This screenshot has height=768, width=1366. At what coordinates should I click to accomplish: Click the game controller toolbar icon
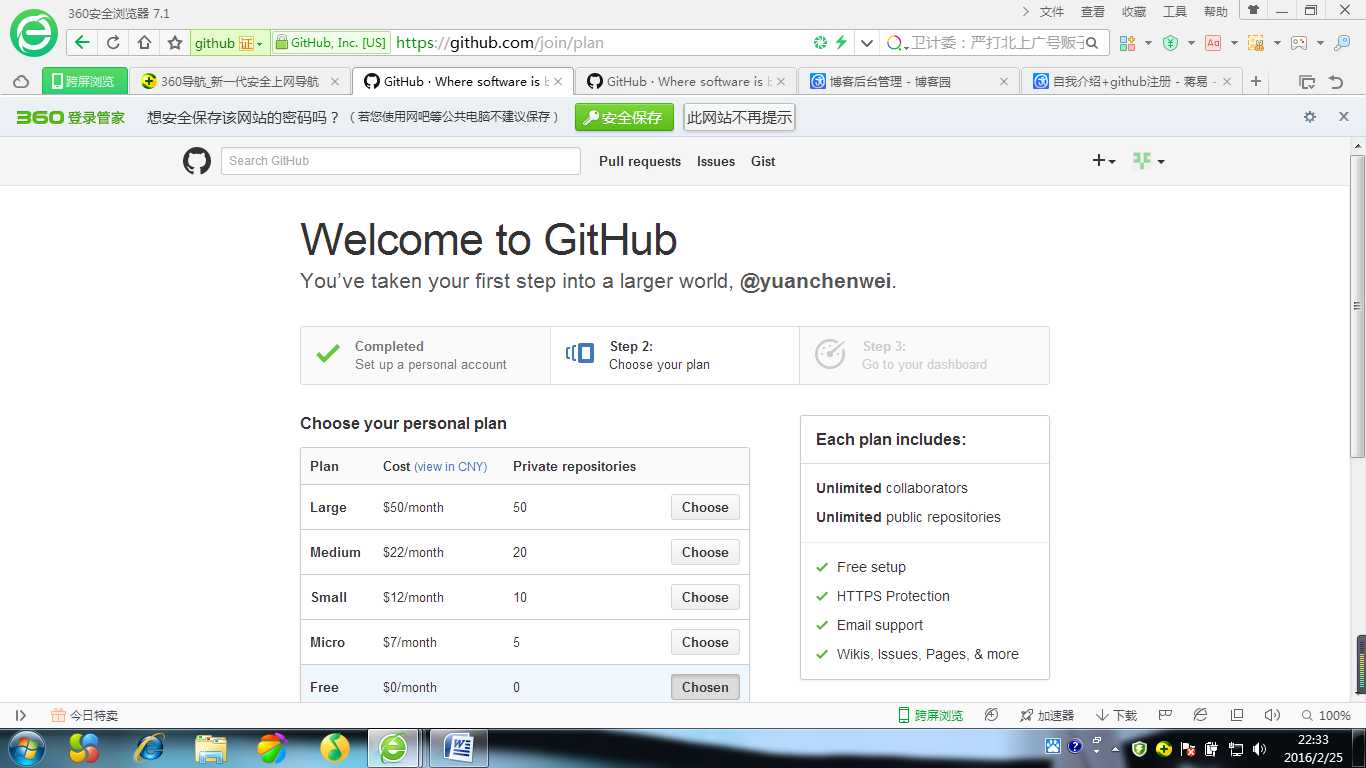(1299, 43)
